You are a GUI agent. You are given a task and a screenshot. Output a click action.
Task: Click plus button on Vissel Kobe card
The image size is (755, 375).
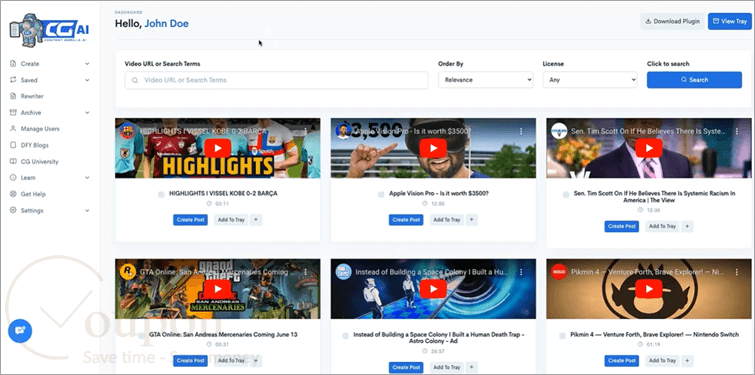click(x=256, y=220)
